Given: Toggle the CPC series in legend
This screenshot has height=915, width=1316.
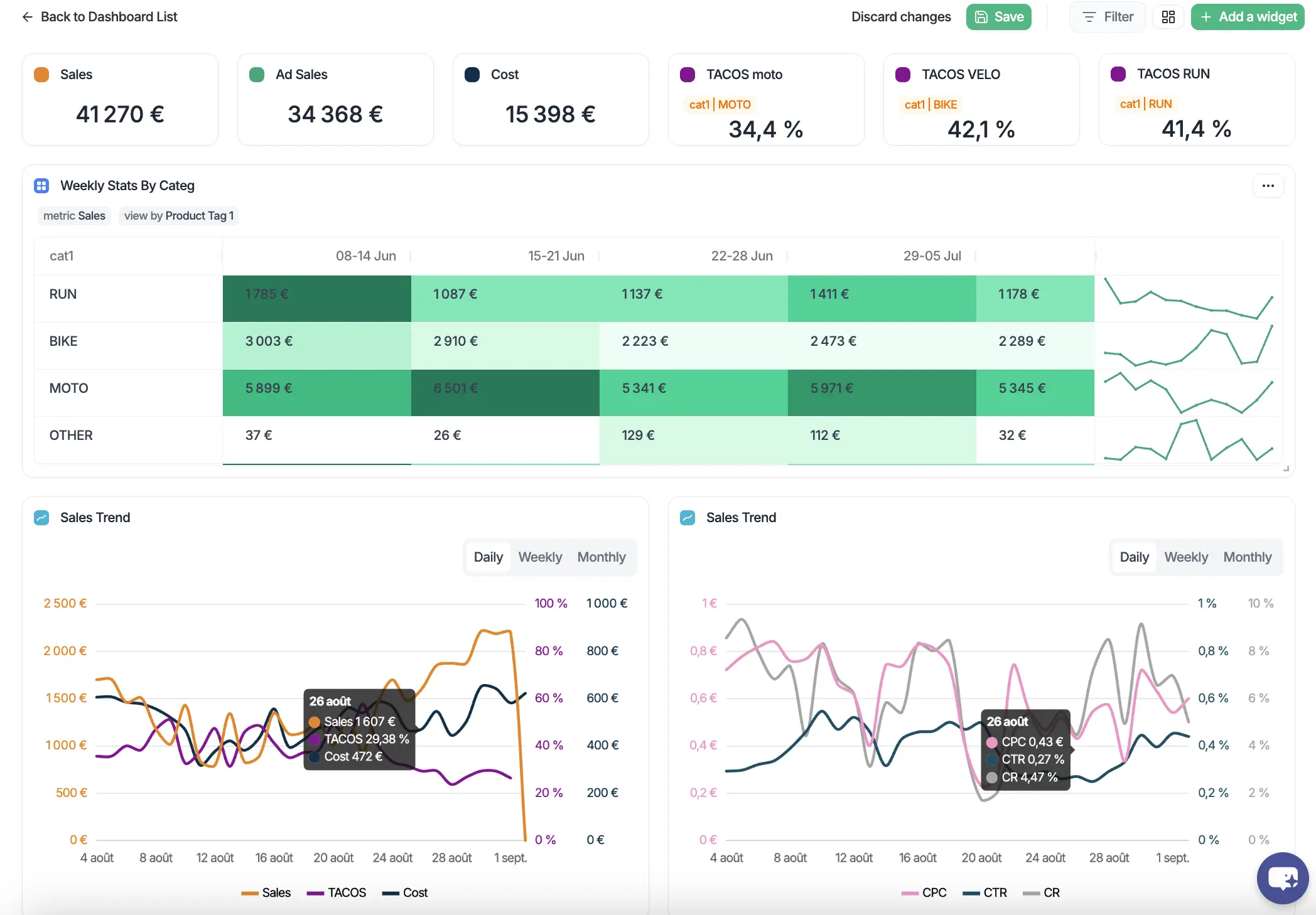Looking at the screenshot, I should pyautogui.click(x=924, y=893).
